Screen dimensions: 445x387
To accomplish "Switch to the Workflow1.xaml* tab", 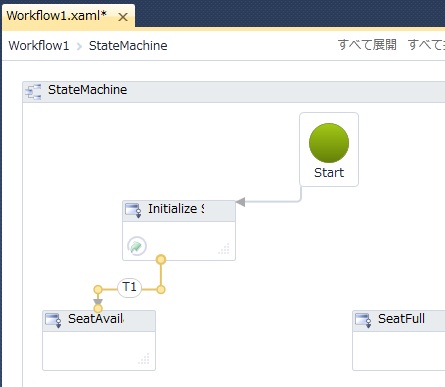I will tap(57, 16).
